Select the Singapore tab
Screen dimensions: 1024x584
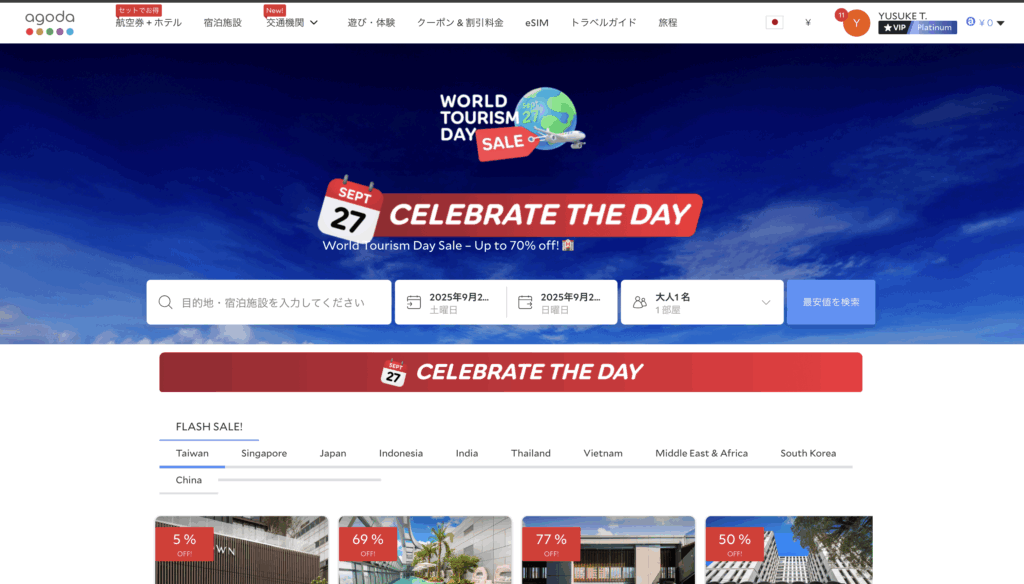point(264,453)
